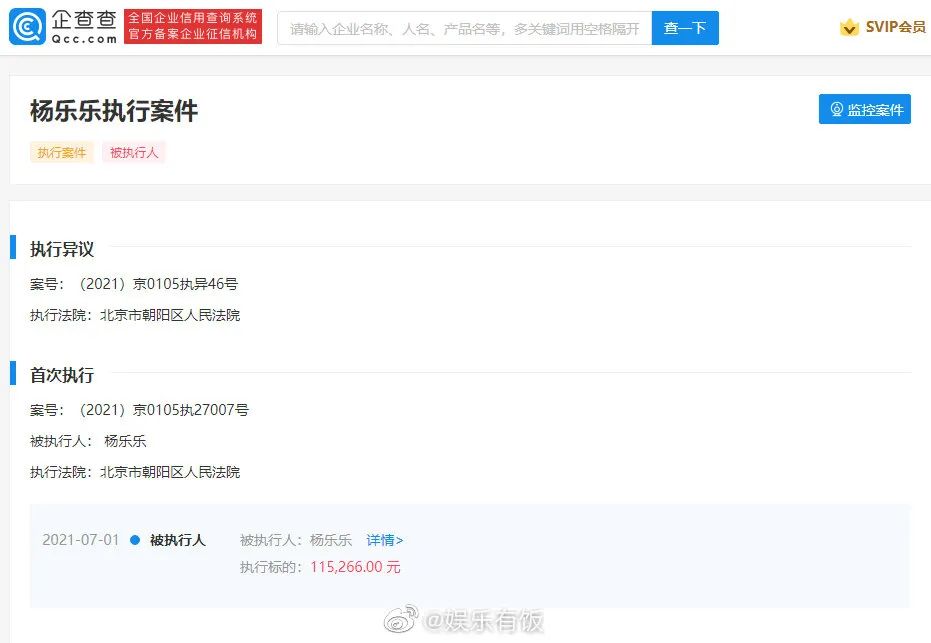This screenshot has height=643, width=931.
Task: Select case number (2021)京0105执27007号
Action: pyautogui.click(x=163, y=410)
